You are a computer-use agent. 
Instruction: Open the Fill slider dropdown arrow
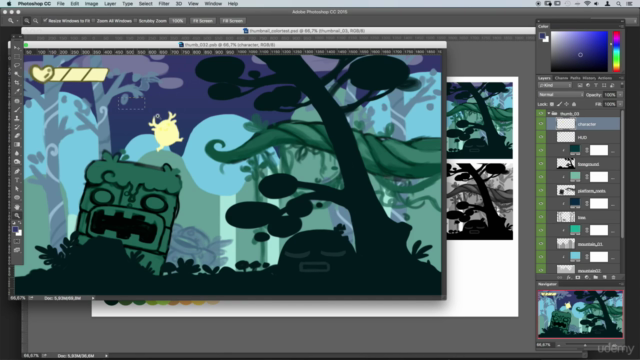pyautogui.click(x=620, y=104)
